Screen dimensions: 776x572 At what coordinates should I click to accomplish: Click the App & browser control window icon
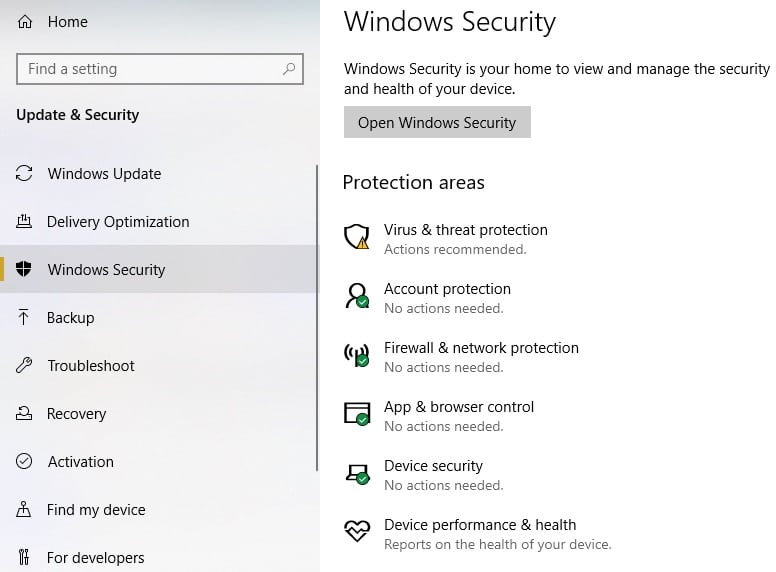click(x=357, y=414)
